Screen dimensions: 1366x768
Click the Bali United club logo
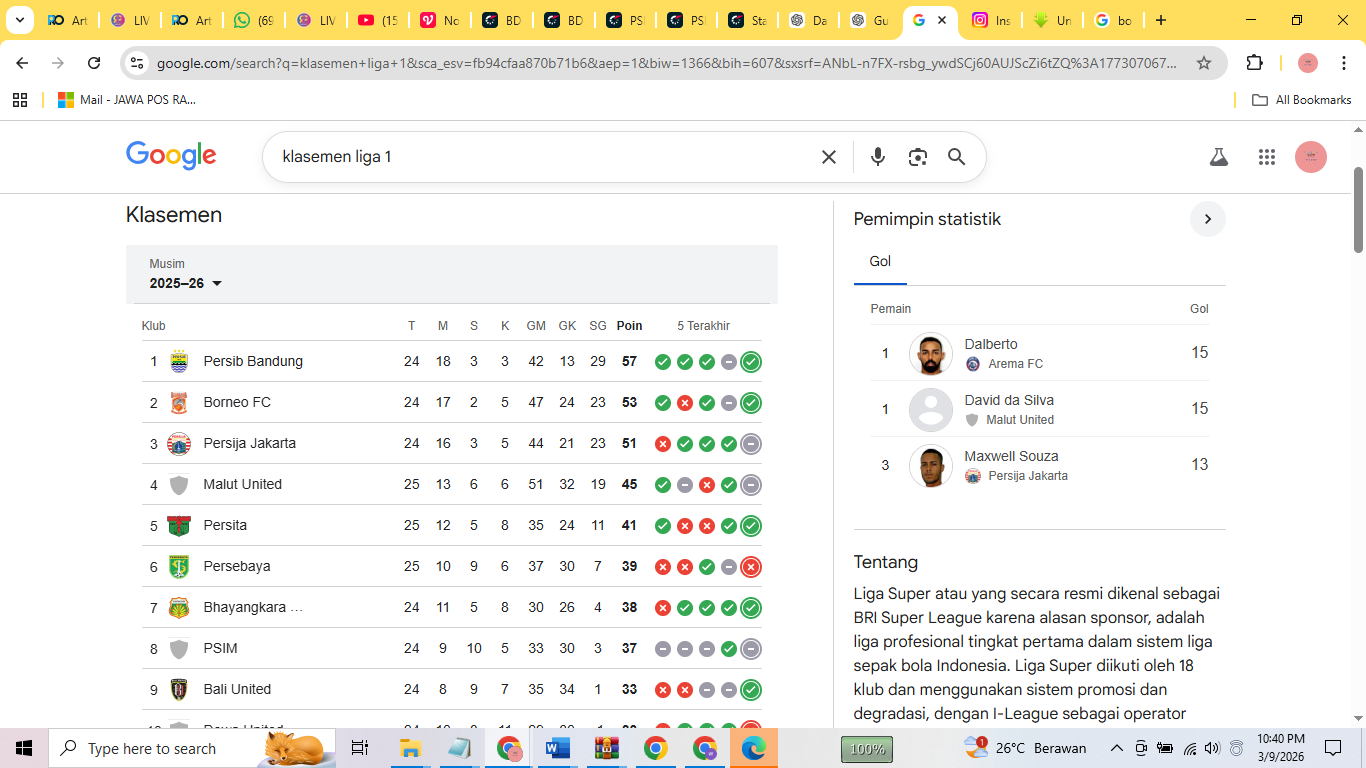coord(179,689)
